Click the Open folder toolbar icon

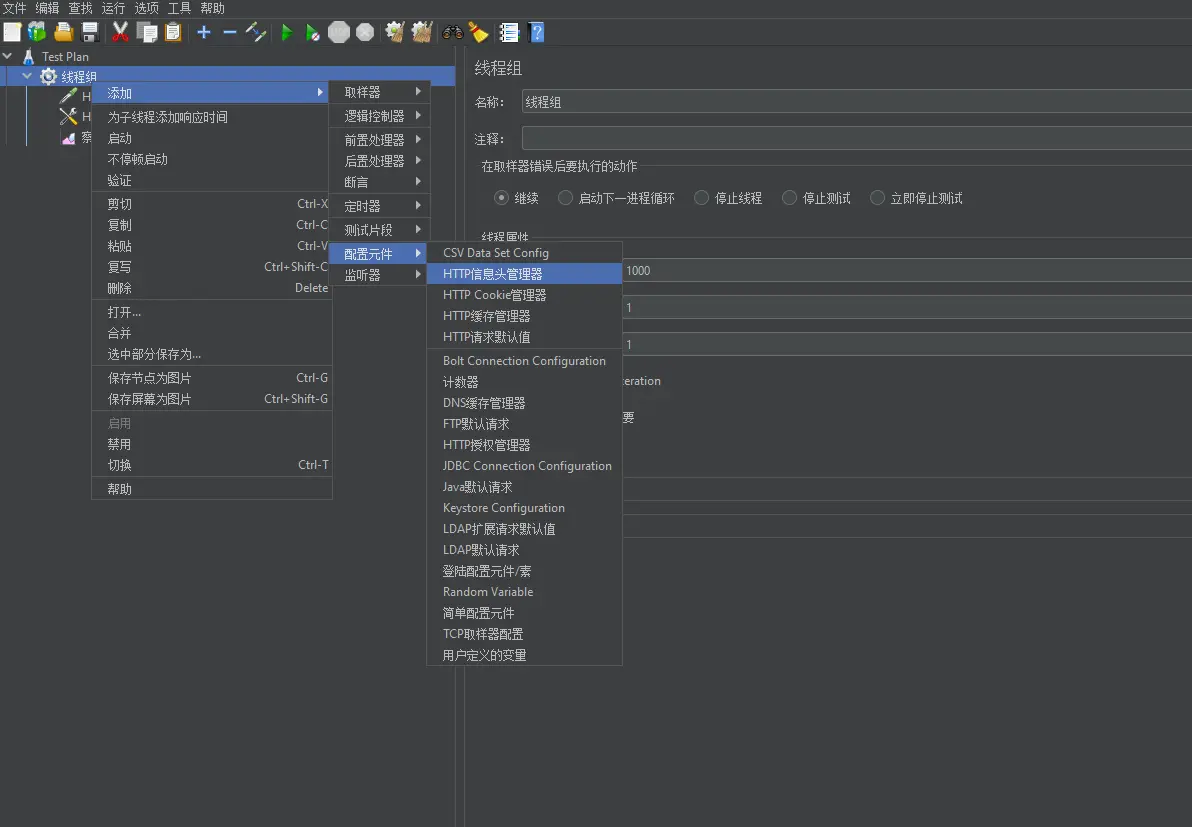(x=64, y=33)
